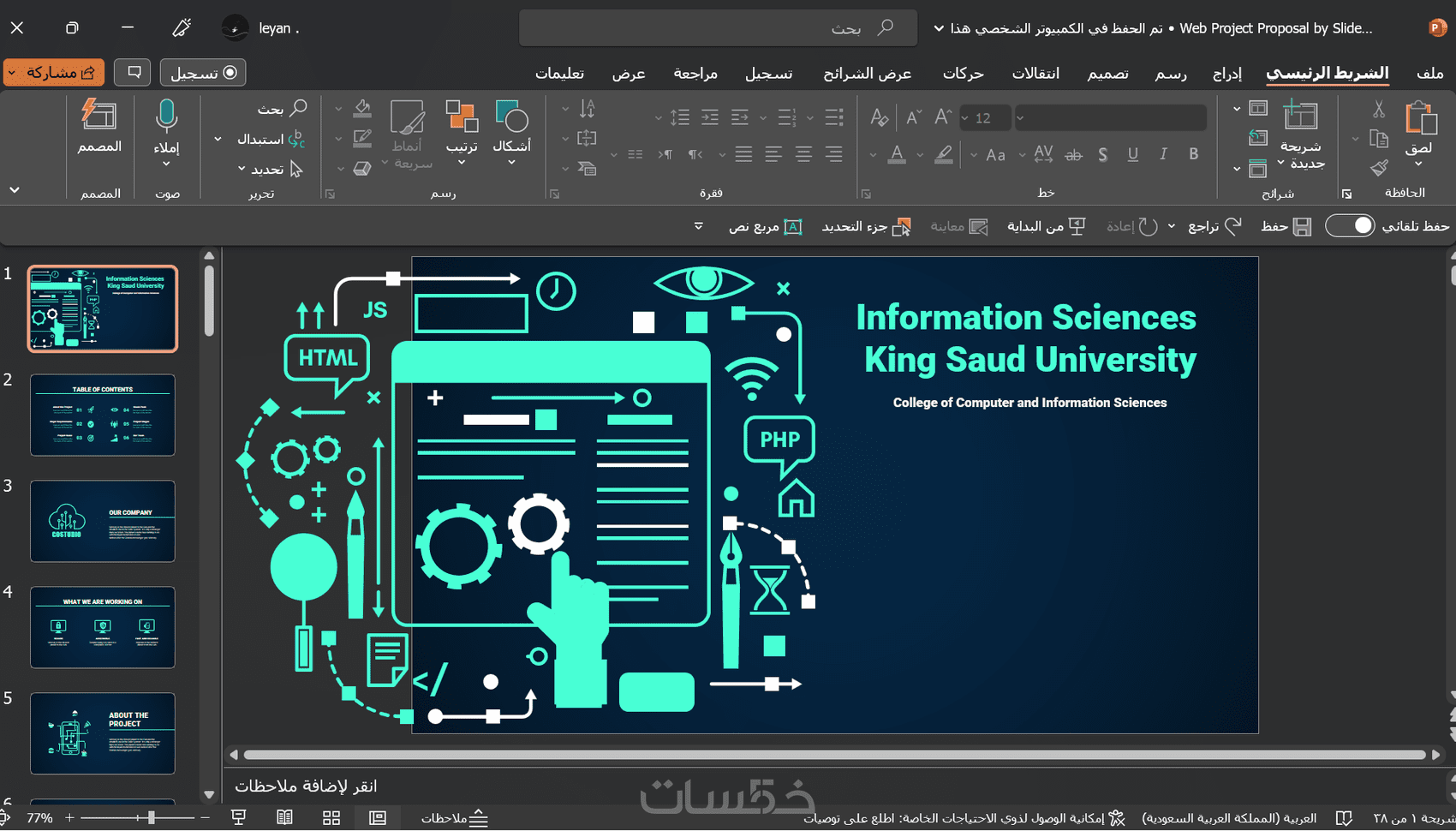Apply italic with the I icon
1456x831 pixels.
1162,154
